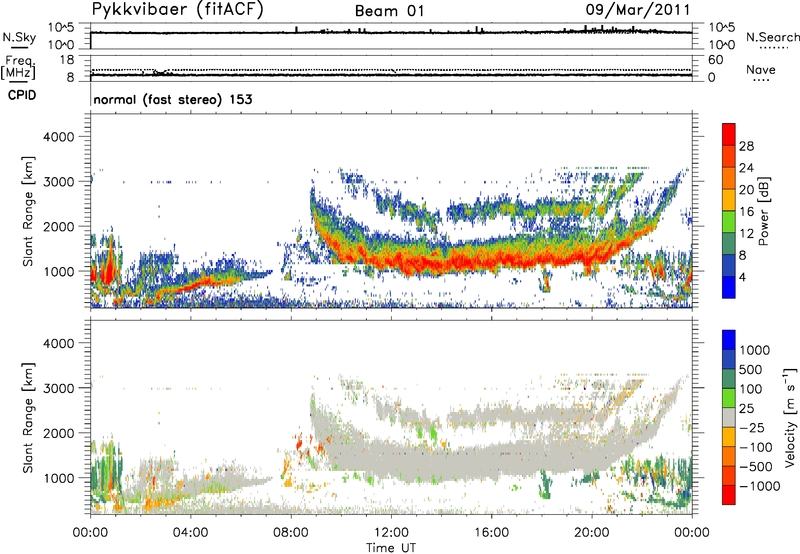Click the "Velocity [m s-1]" colorbar title

[791, 417]
